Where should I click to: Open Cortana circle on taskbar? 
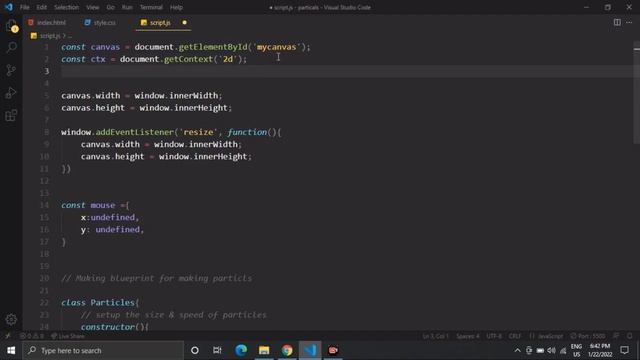pyautogui.click(x=195, y=350)
